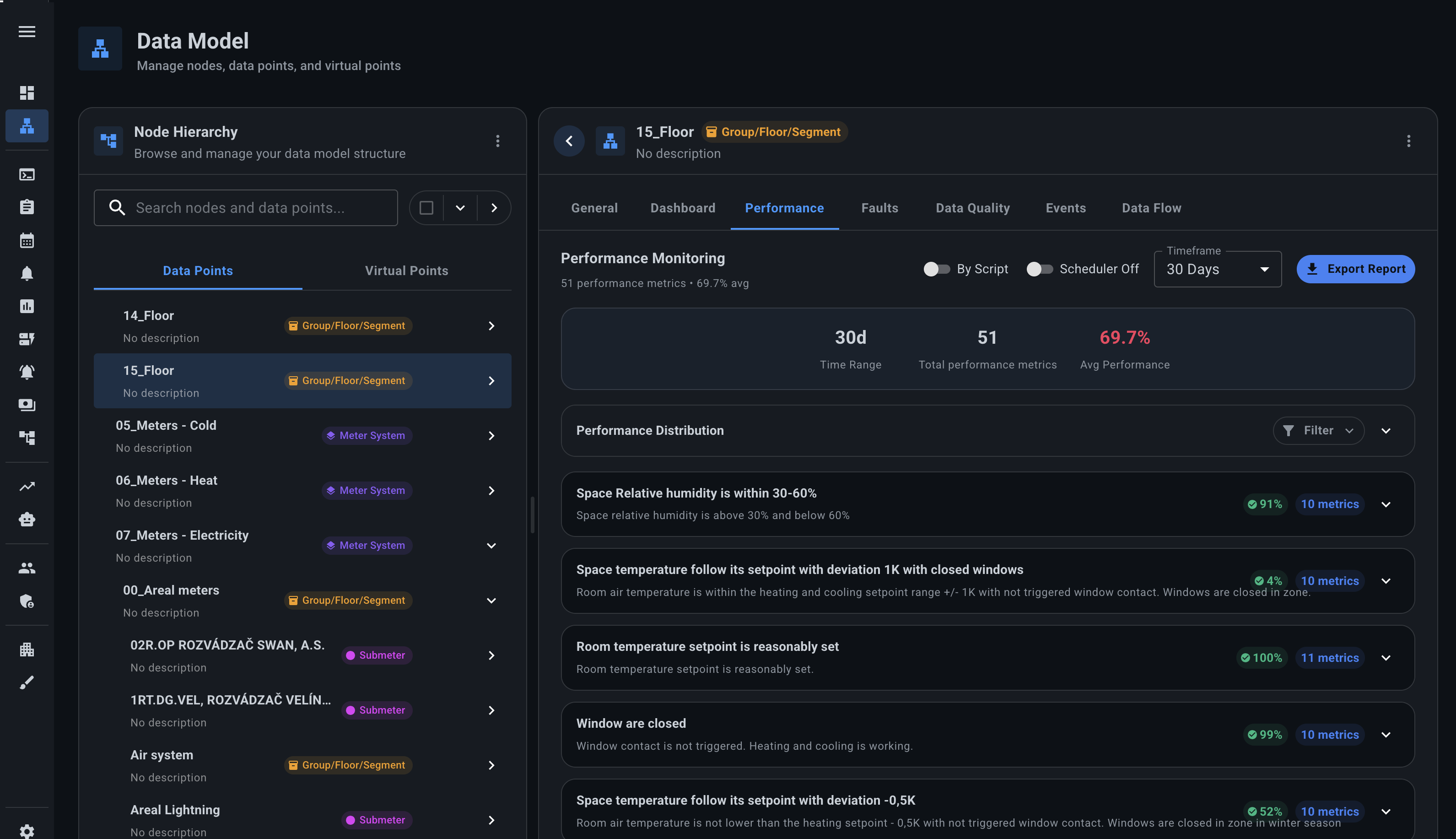Open the Virtual Points tab
The width and height of the screenshot is (1456, 839).
pyautogui.click(x=407, y=270)
